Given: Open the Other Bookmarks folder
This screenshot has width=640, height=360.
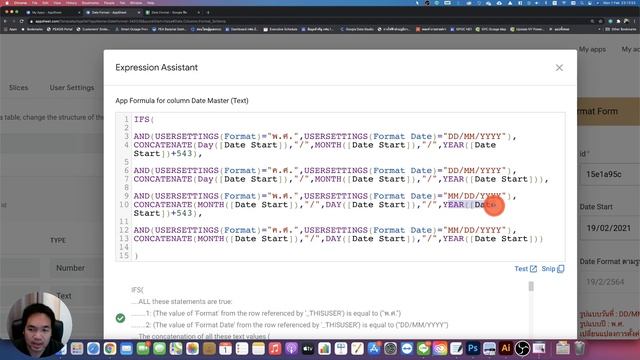Looking at the screenshot, I should pyautogui.click(x=620, y=29).
